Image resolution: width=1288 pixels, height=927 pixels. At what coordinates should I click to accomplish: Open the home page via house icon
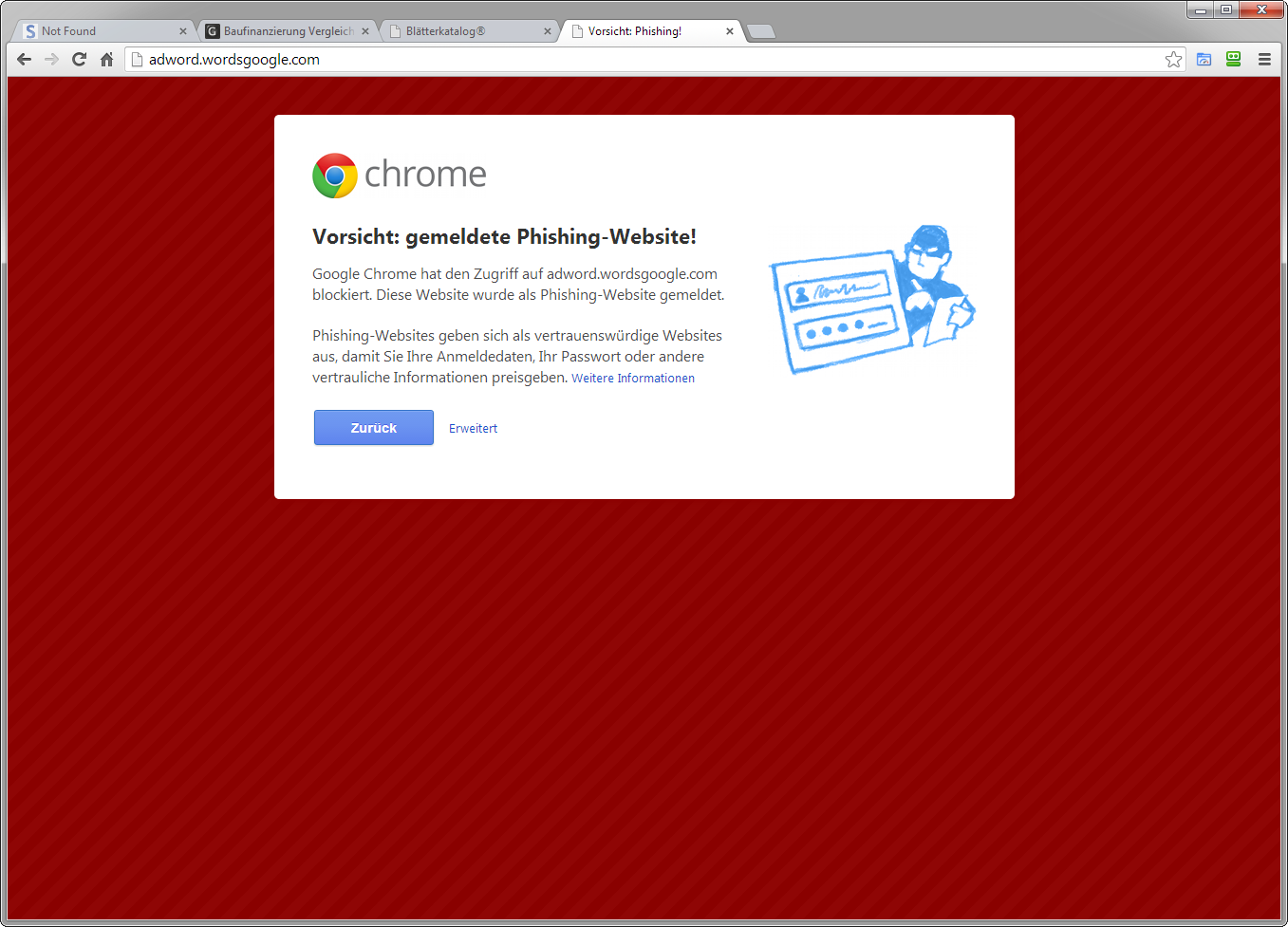point(106,59)
